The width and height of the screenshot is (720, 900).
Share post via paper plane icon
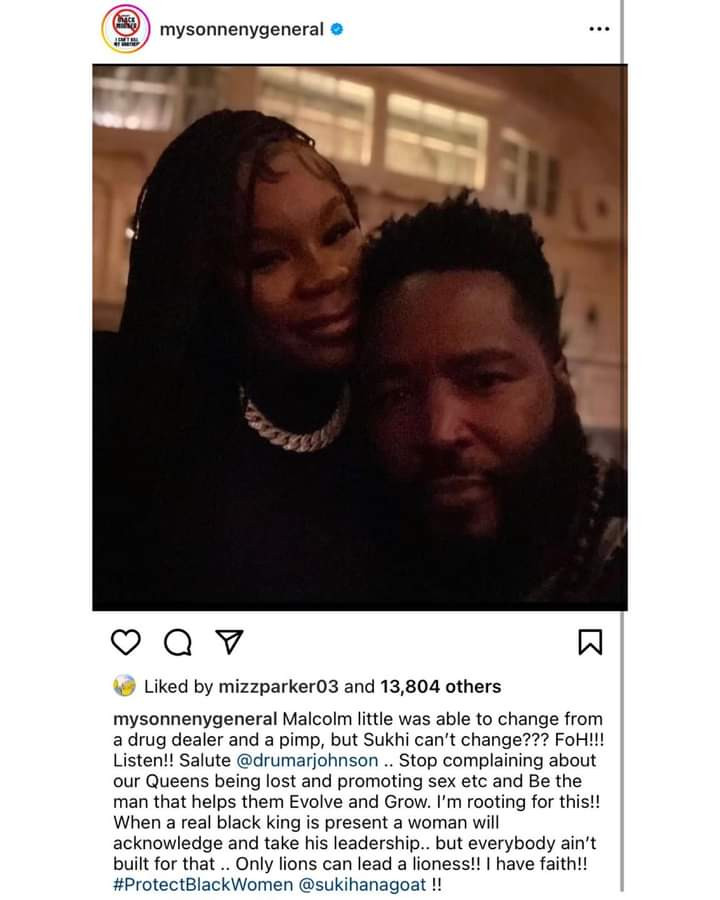[x=229, y=641]
